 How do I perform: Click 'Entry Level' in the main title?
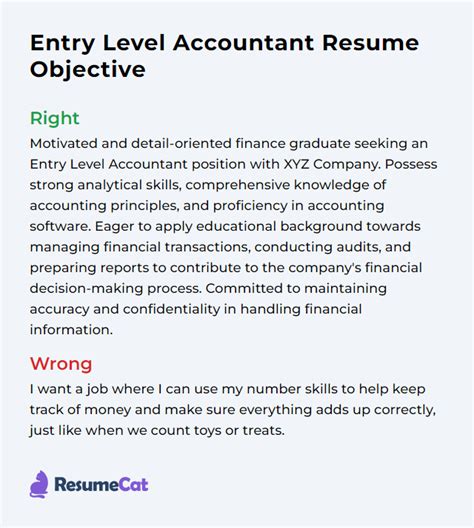[x=98, y=43]
